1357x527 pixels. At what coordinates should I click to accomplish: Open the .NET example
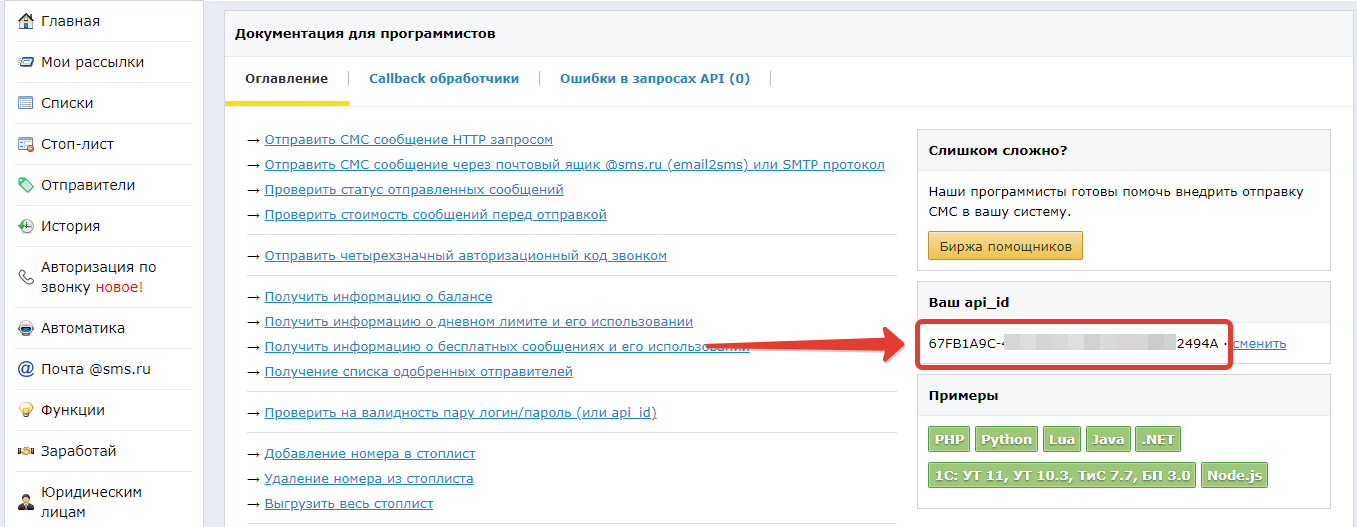(x=1158, y=440)
